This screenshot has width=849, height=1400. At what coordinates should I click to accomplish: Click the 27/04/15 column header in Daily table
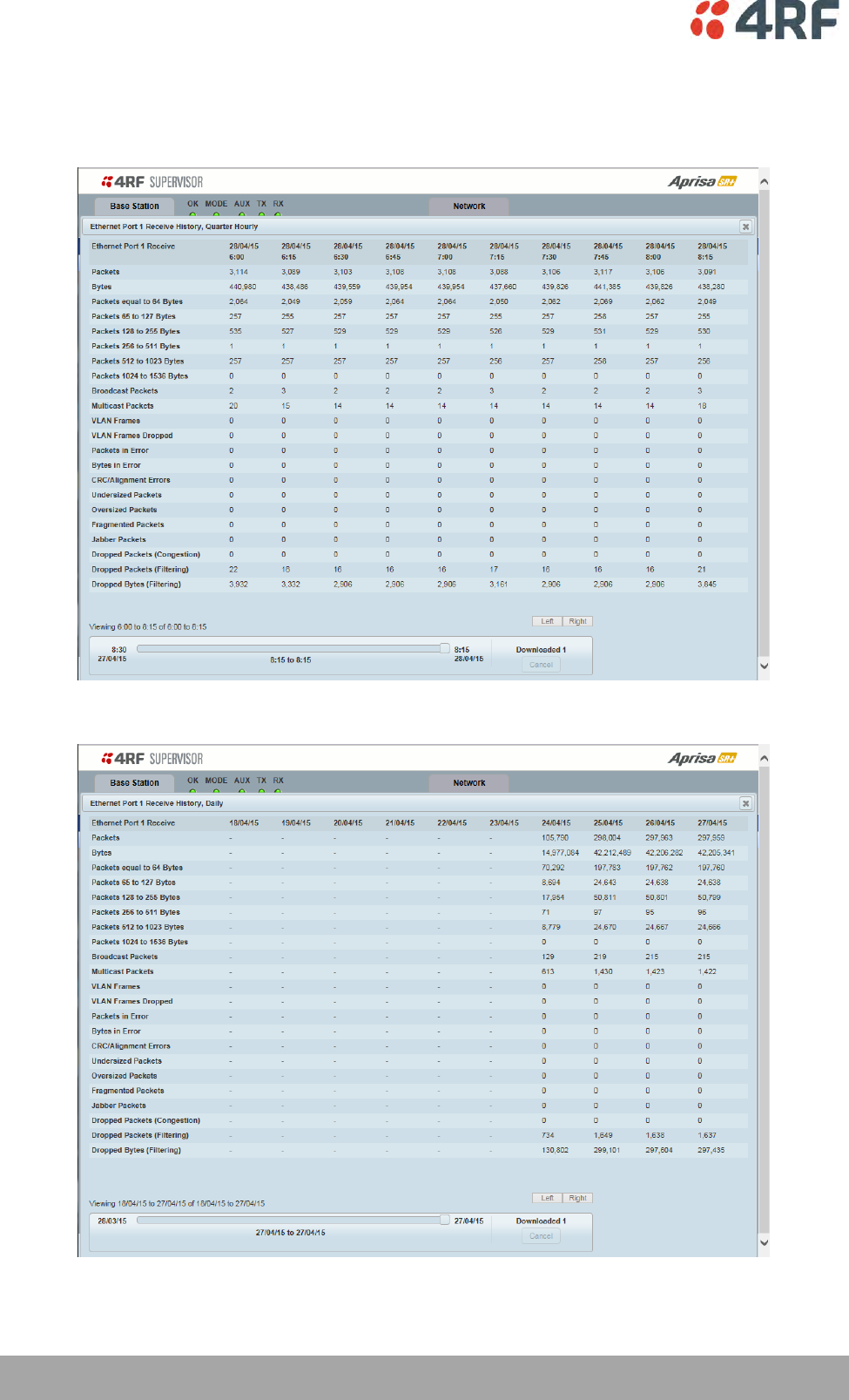tap(712, 823)
